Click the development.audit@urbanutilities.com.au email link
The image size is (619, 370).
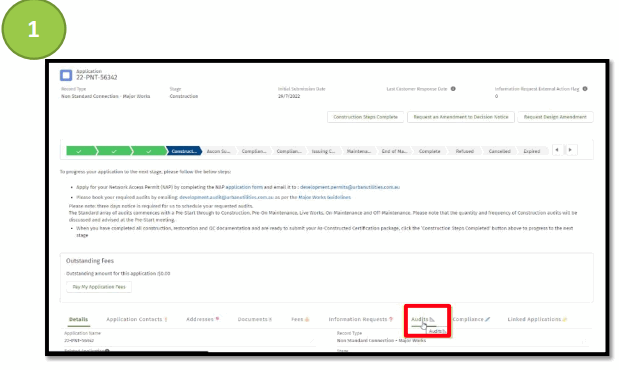point(226,197)
